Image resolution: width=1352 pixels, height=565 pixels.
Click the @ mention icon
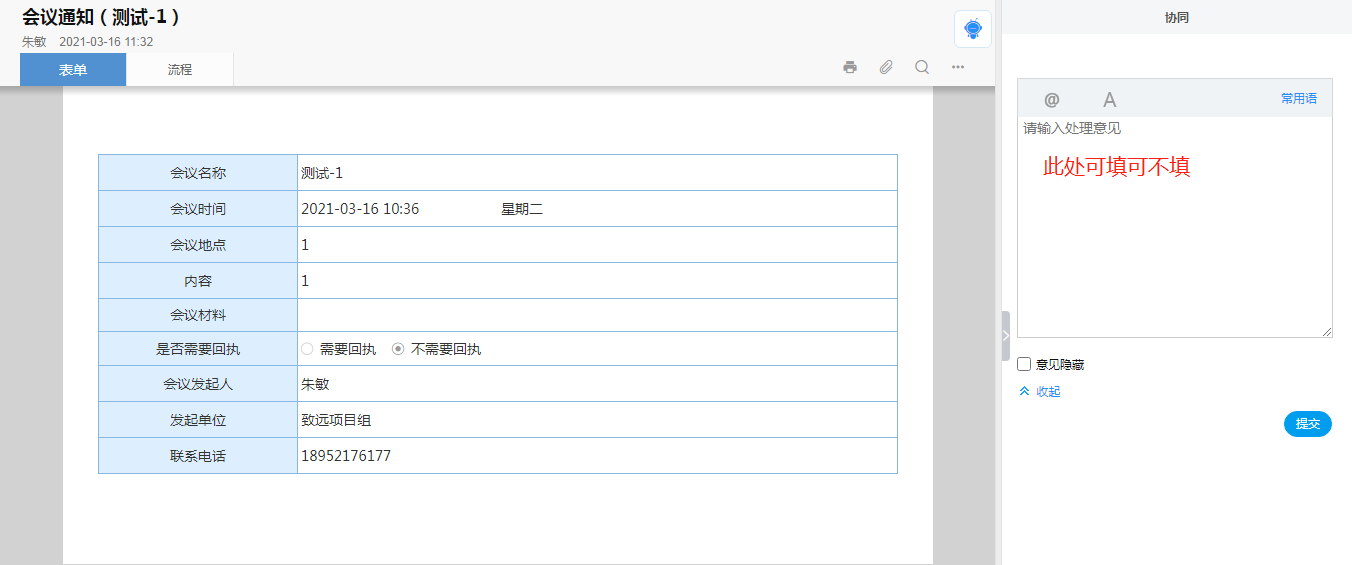click(1051, 99)
